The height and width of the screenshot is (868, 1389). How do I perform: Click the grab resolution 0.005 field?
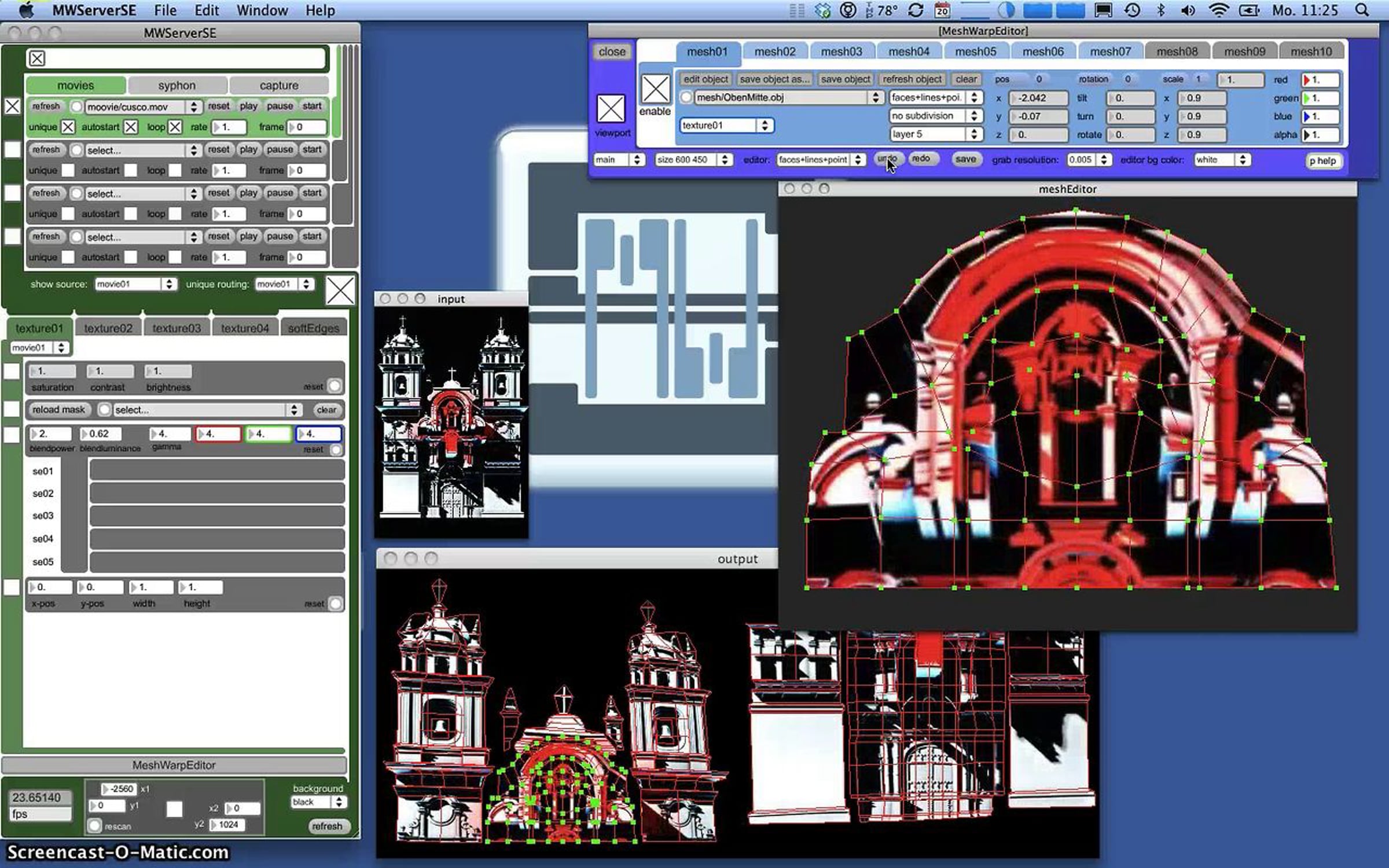(1088, 160)
